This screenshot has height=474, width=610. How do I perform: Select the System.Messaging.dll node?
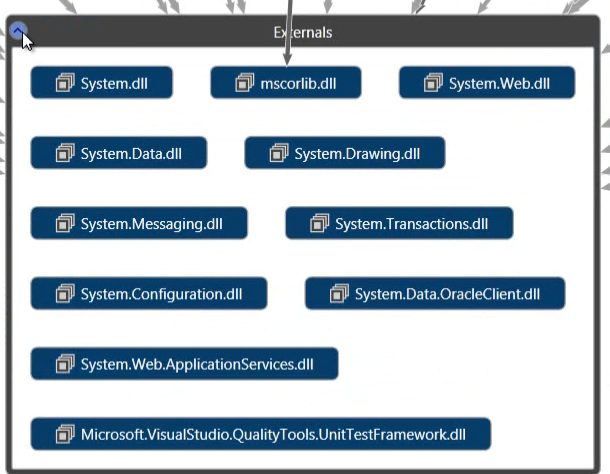[139, 223]
